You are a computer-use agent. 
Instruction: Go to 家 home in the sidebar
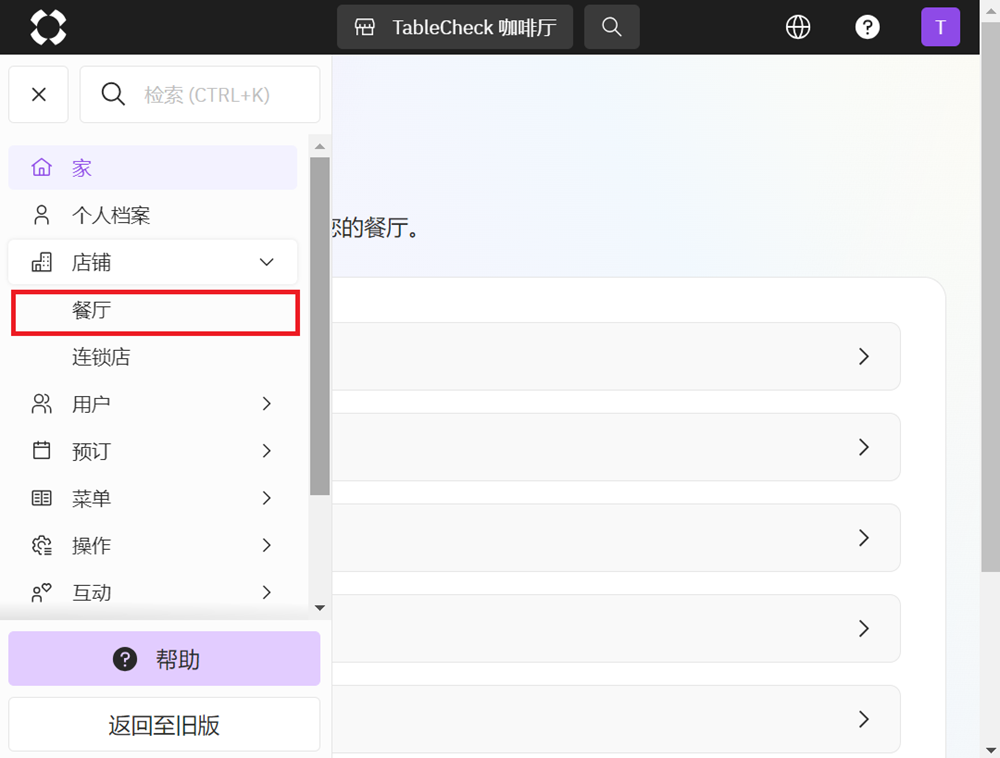[152, 168]
